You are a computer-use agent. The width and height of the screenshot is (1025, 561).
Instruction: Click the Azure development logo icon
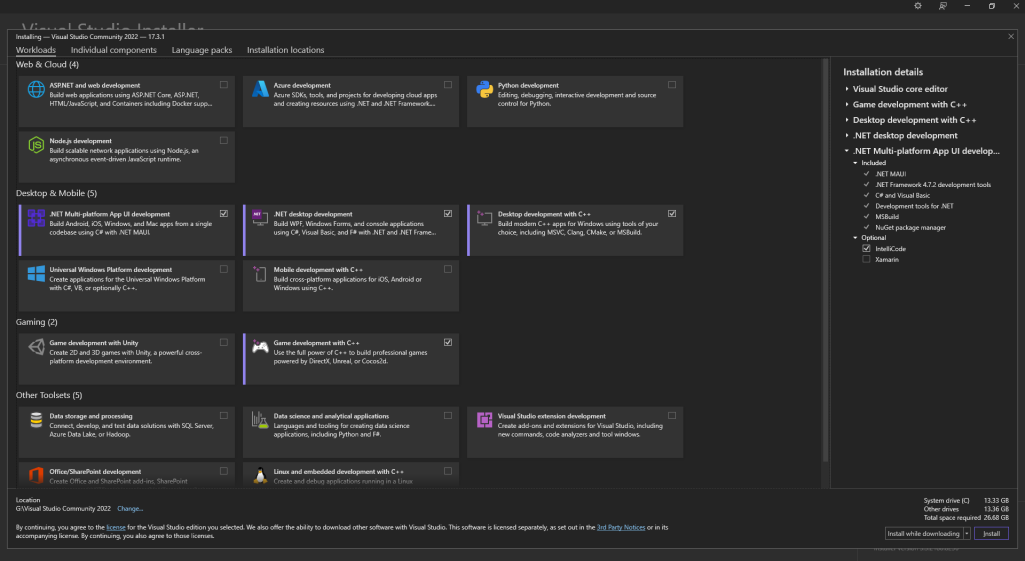click(x=260, y=89)
